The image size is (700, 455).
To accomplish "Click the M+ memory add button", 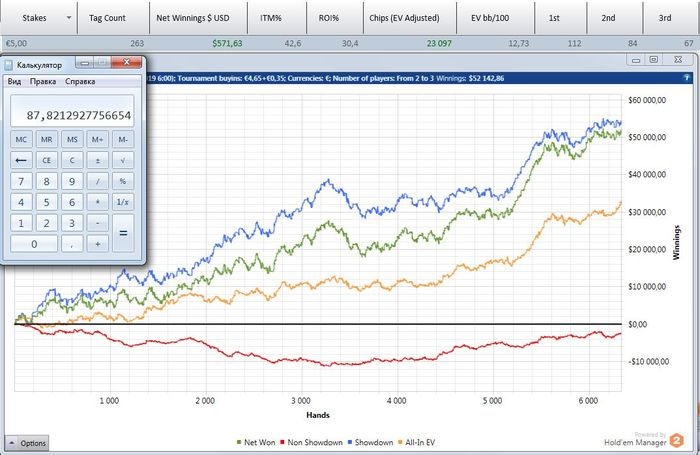I will tap(97, 139).
